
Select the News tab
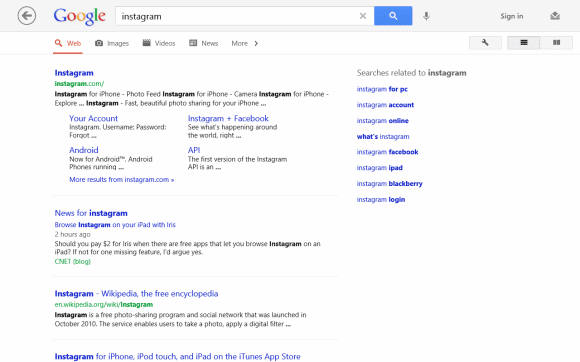click(203, 44)
